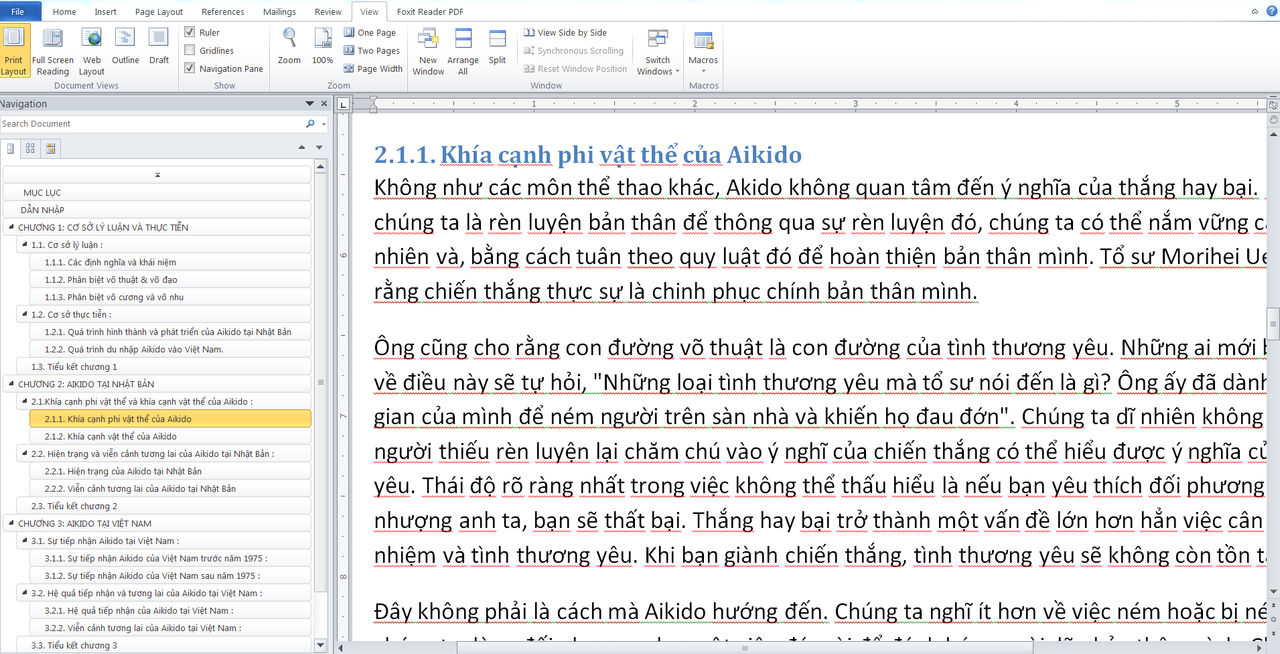
Task: Click View Side by Side
Action: [x=565, y=33]
